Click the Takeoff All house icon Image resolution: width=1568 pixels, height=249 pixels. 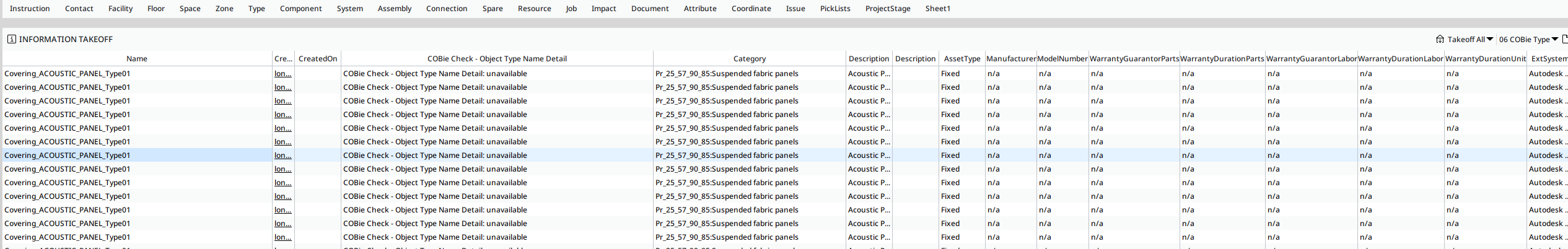(x=1440, y=39)
